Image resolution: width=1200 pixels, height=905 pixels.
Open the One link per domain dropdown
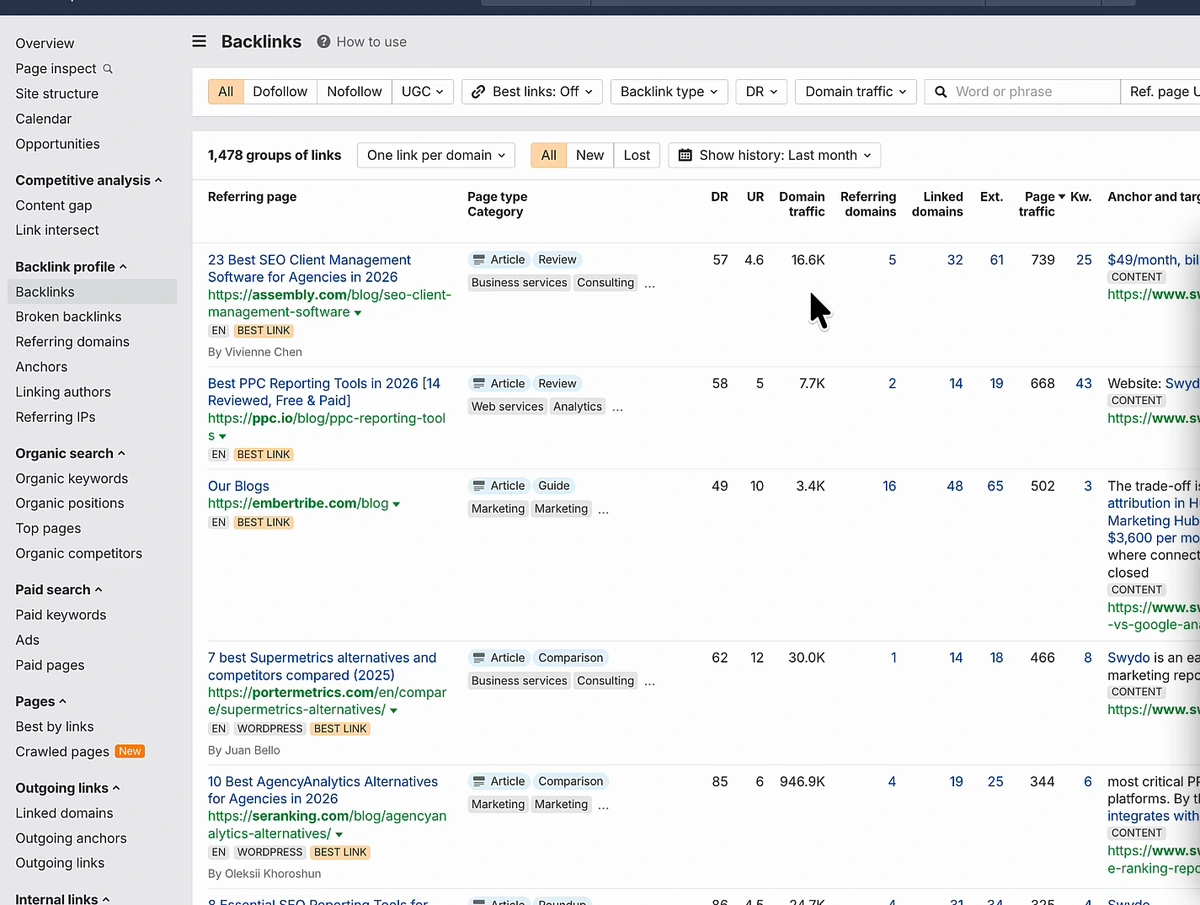pyautogui.click(x=436, y=155)
